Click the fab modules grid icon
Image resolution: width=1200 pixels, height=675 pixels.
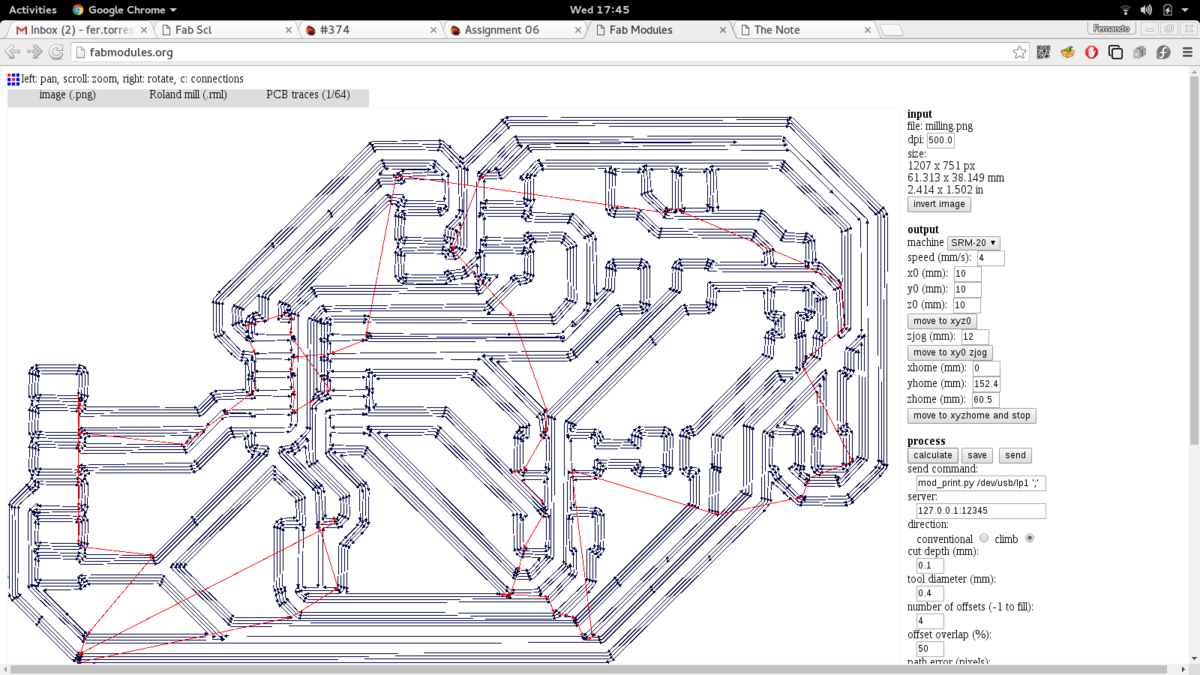(13, 78)
